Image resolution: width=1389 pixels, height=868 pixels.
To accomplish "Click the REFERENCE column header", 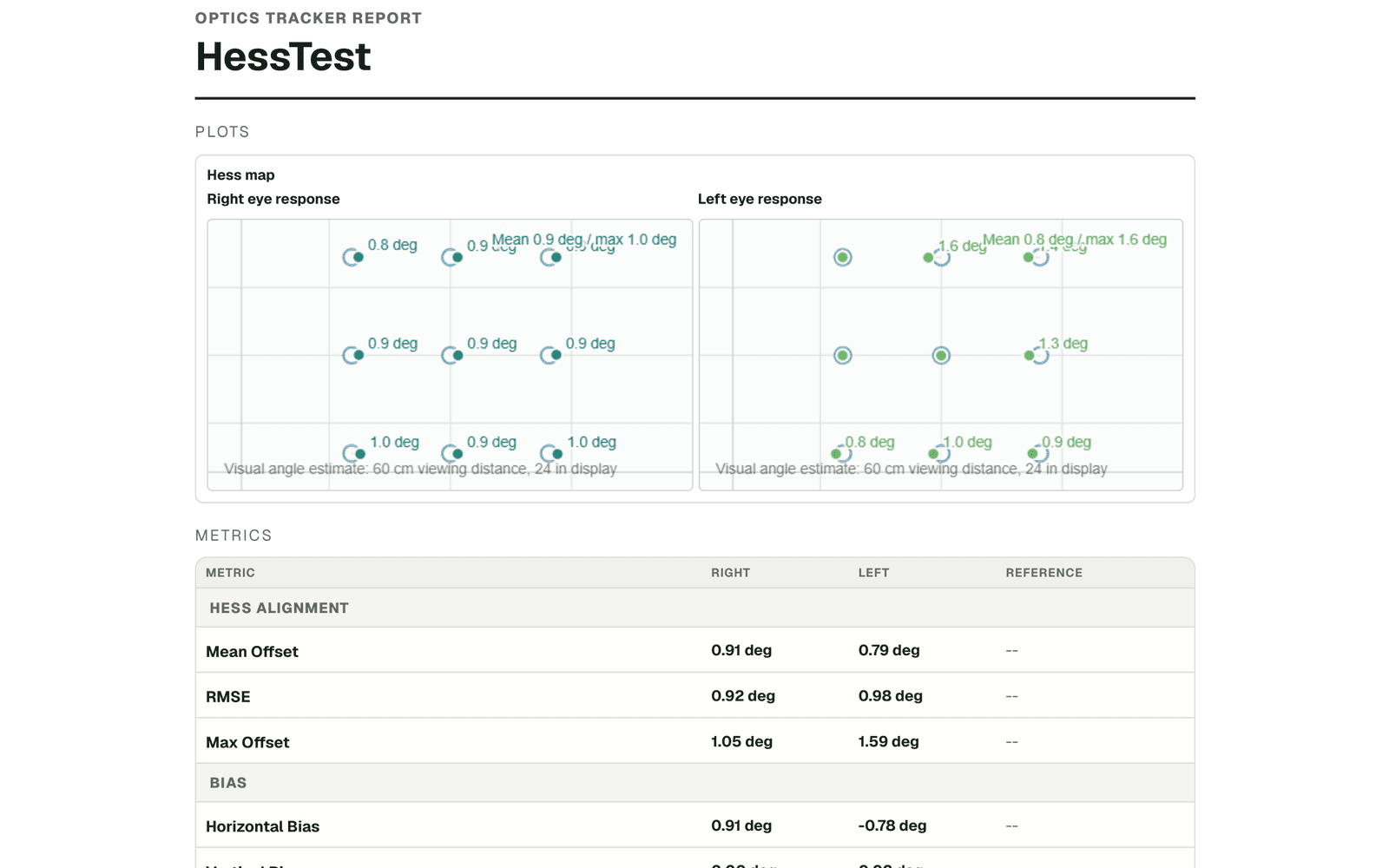I will click(1043, 573).
